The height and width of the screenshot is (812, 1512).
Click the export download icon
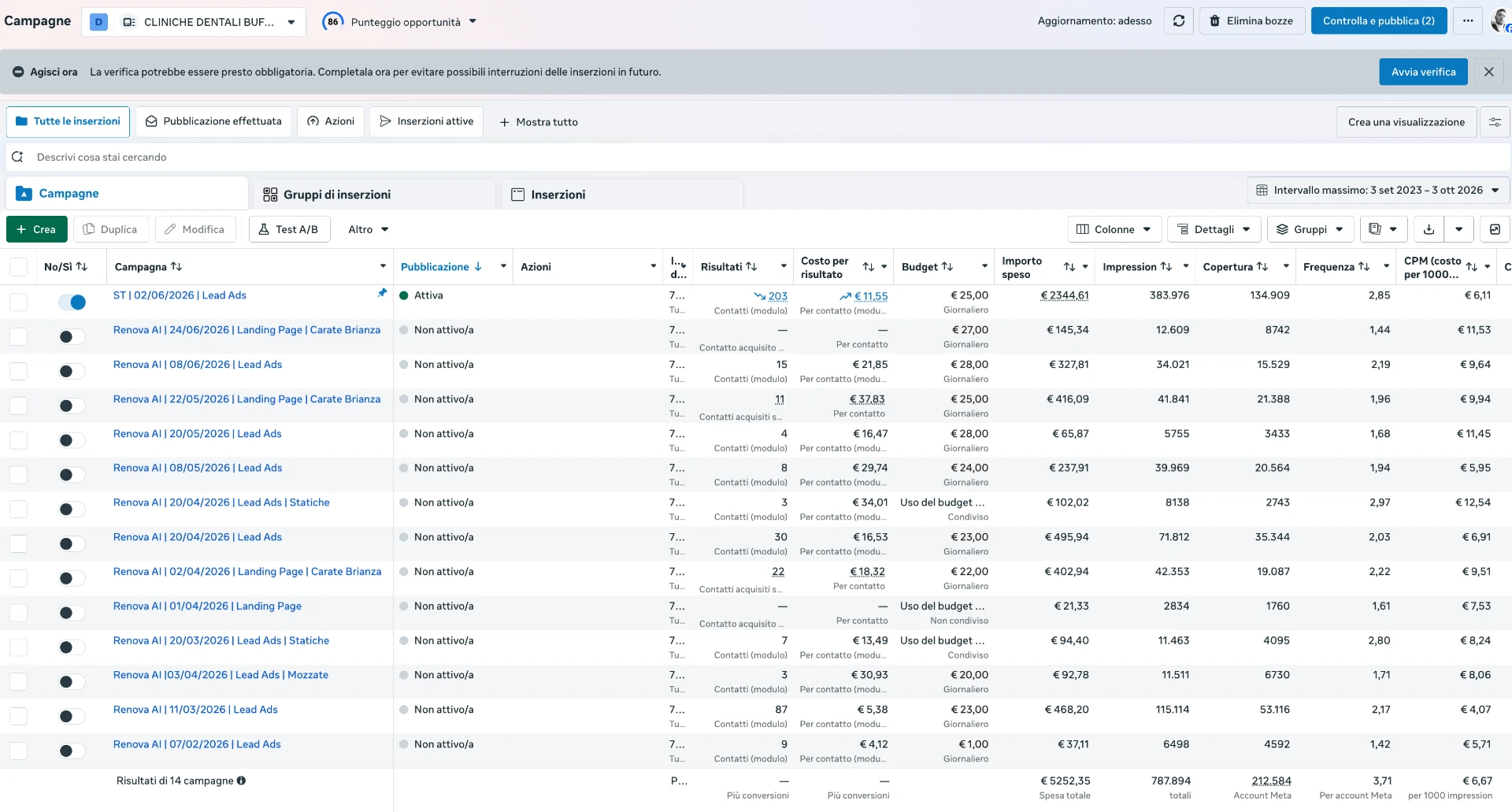click(x=1429, y=229)
